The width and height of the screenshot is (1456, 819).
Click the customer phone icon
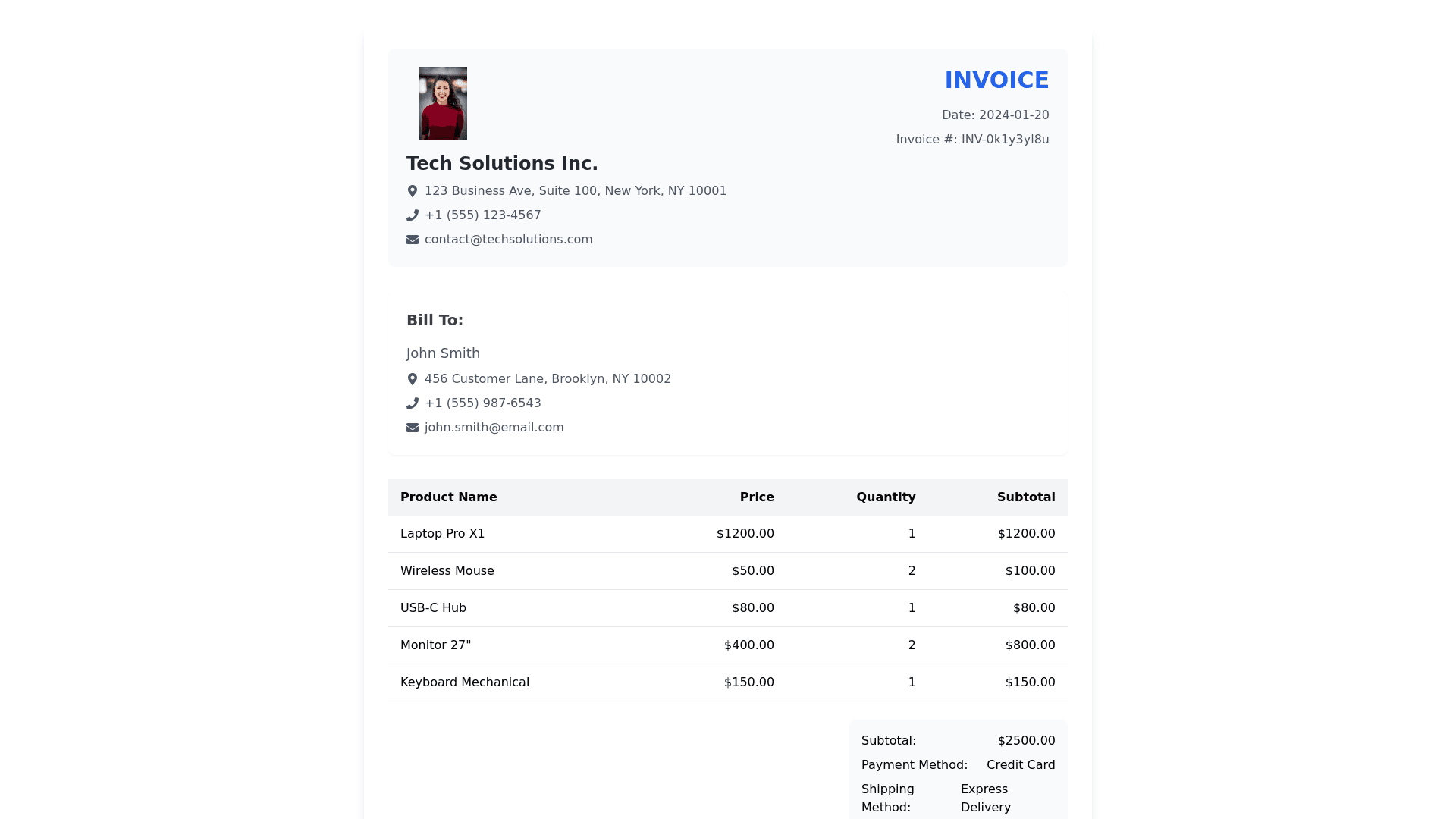coord(413,403)
